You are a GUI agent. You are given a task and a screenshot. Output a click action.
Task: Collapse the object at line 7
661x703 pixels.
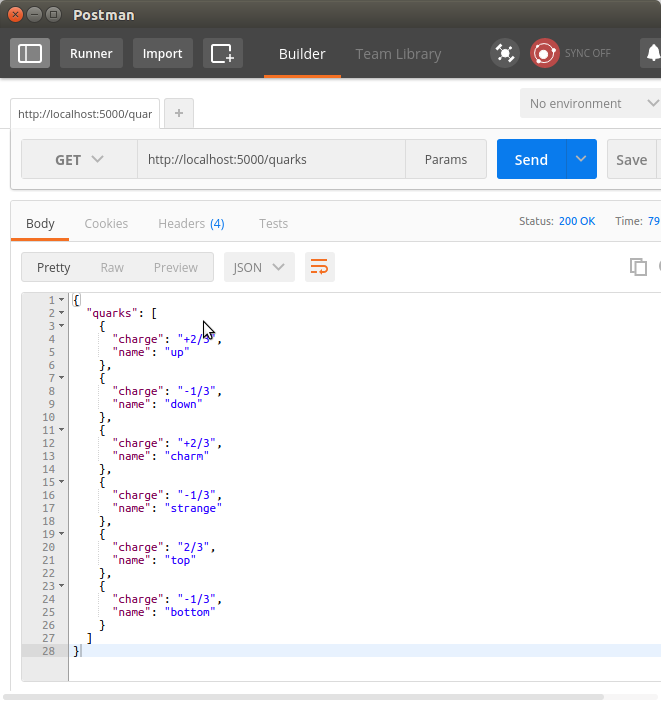(x=62, y=378)
